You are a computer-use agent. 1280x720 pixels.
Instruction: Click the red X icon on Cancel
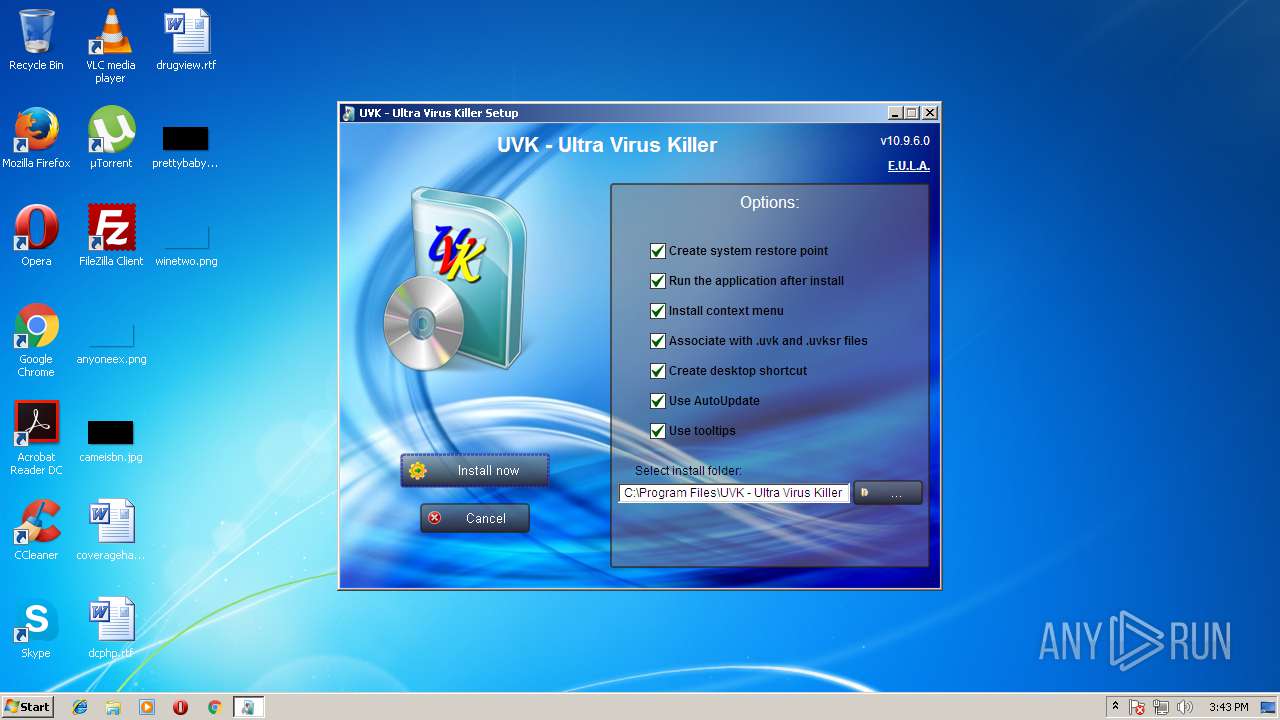click(434, 518)
